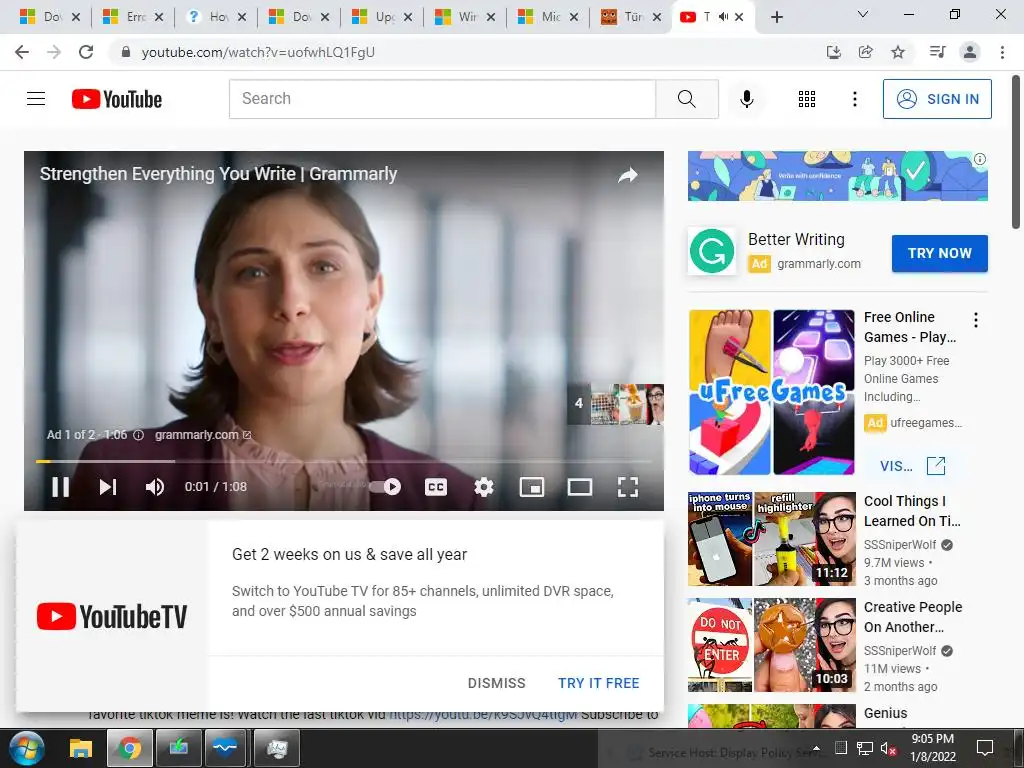Image resolution: width=1024 pixels, height=768 pixels.
Task: Open the tab search chevron dropdown
Action: coord(862,14)
